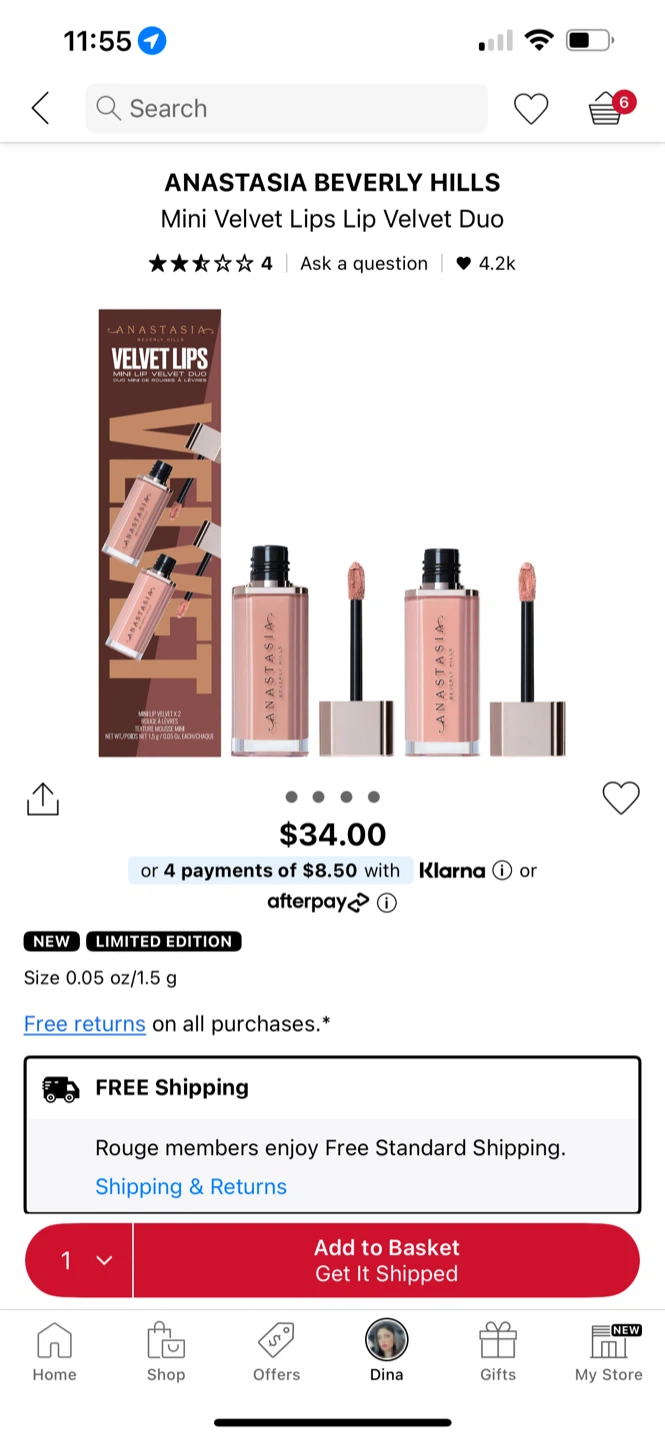The image size is (665, 1440).
Task: Open the My Store tab
Action: pyautogui.click(x=608, y=1352)
